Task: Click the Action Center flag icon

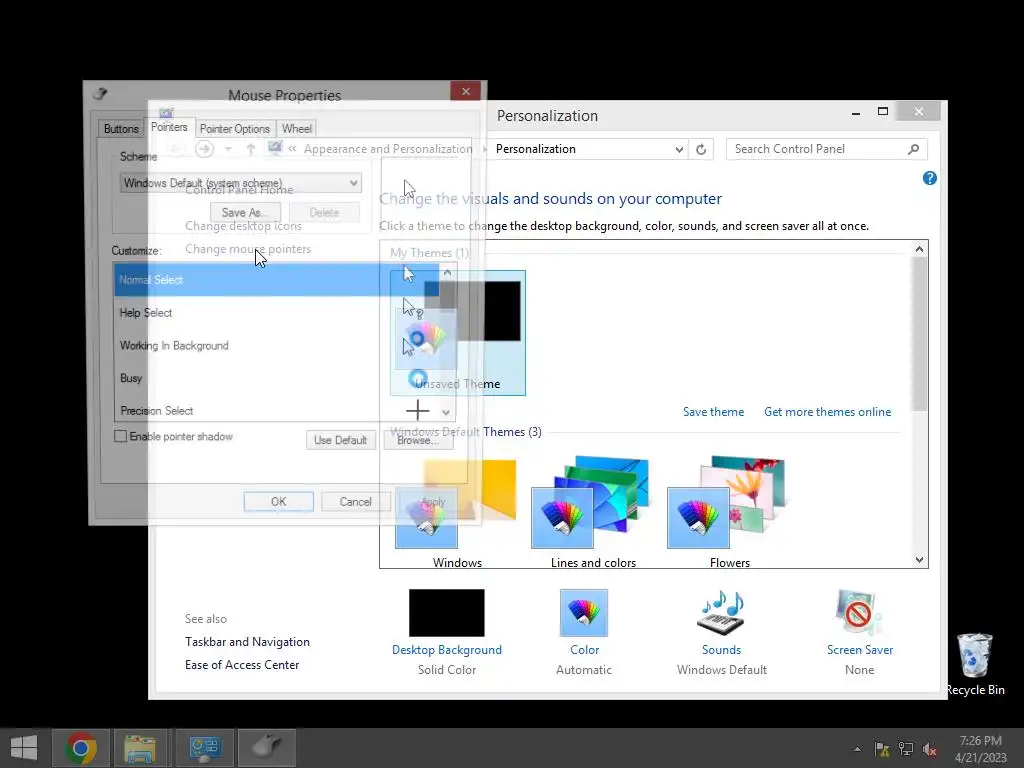Action: point(882,749)
